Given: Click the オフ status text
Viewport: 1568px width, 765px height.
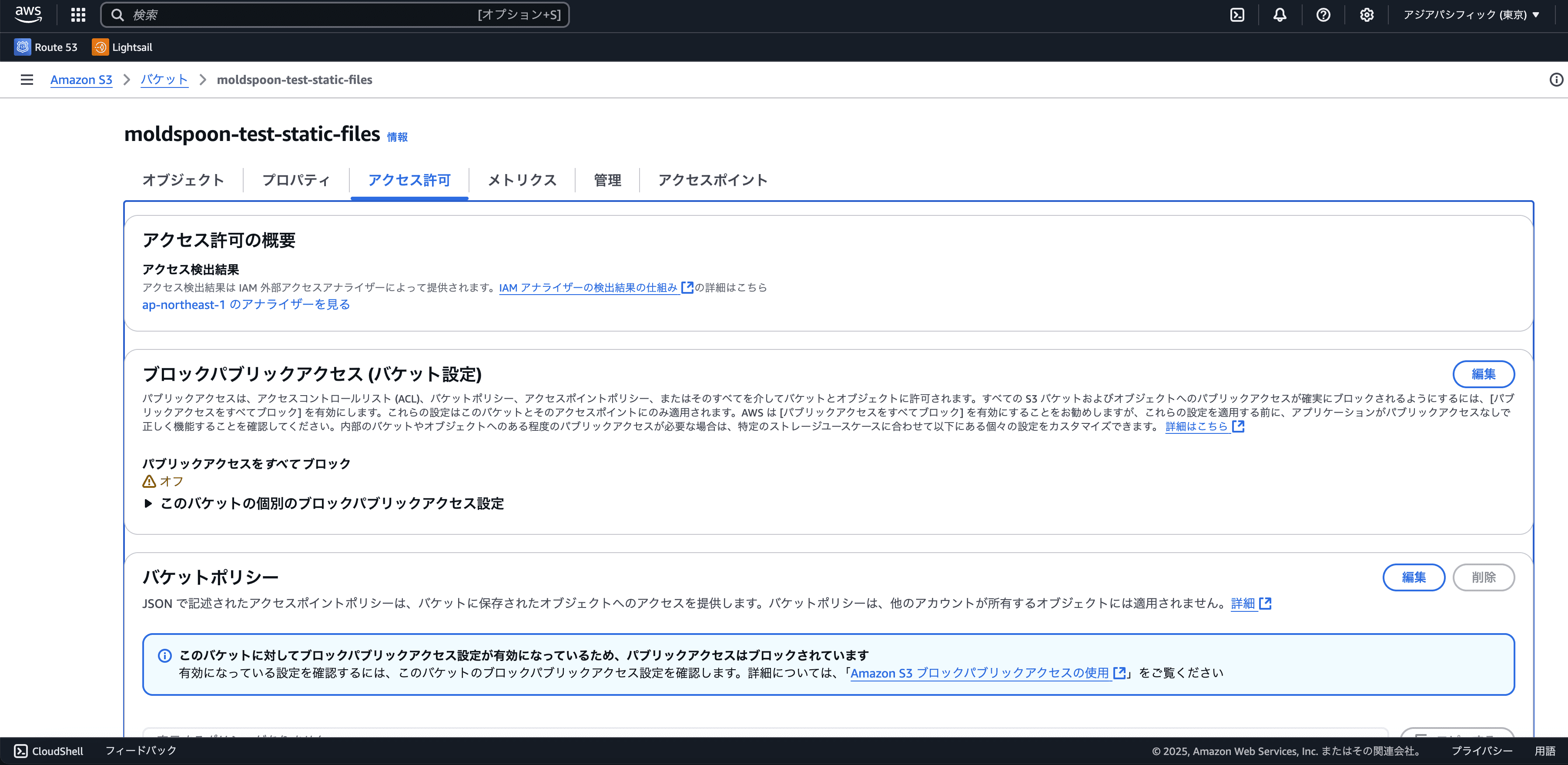Looking at the screenshot, I should 172,481.
